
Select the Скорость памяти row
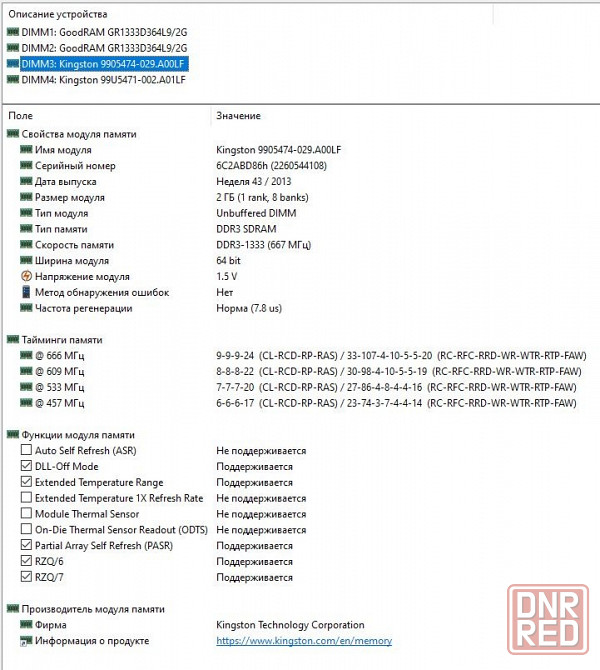pyautogui.click(x=74, y=245)
